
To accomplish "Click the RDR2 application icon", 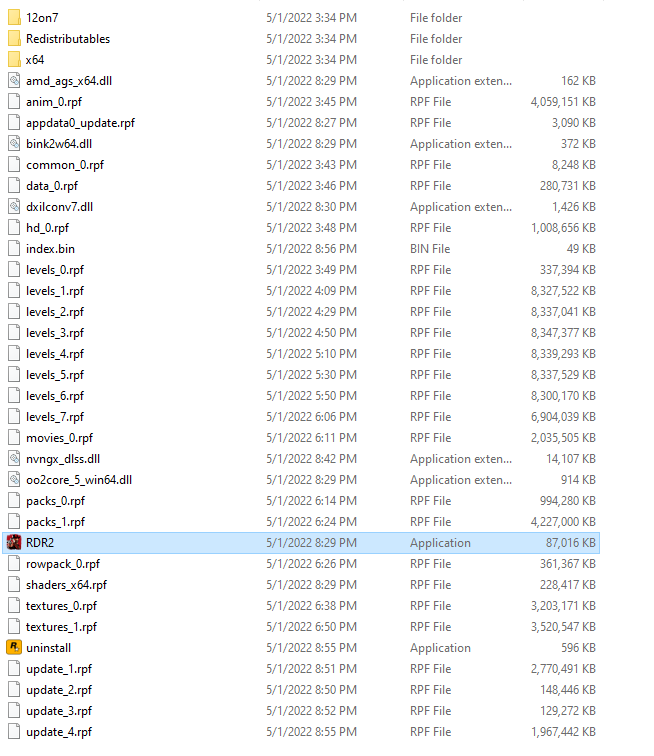I will click(14, 543).
